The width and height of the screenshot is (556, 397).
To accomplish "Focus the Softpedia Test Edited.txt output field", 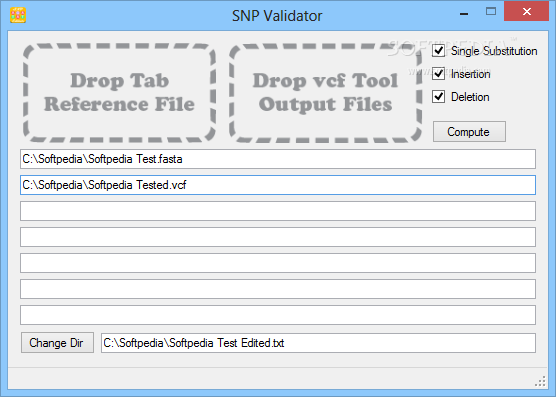I will point(318,343).
